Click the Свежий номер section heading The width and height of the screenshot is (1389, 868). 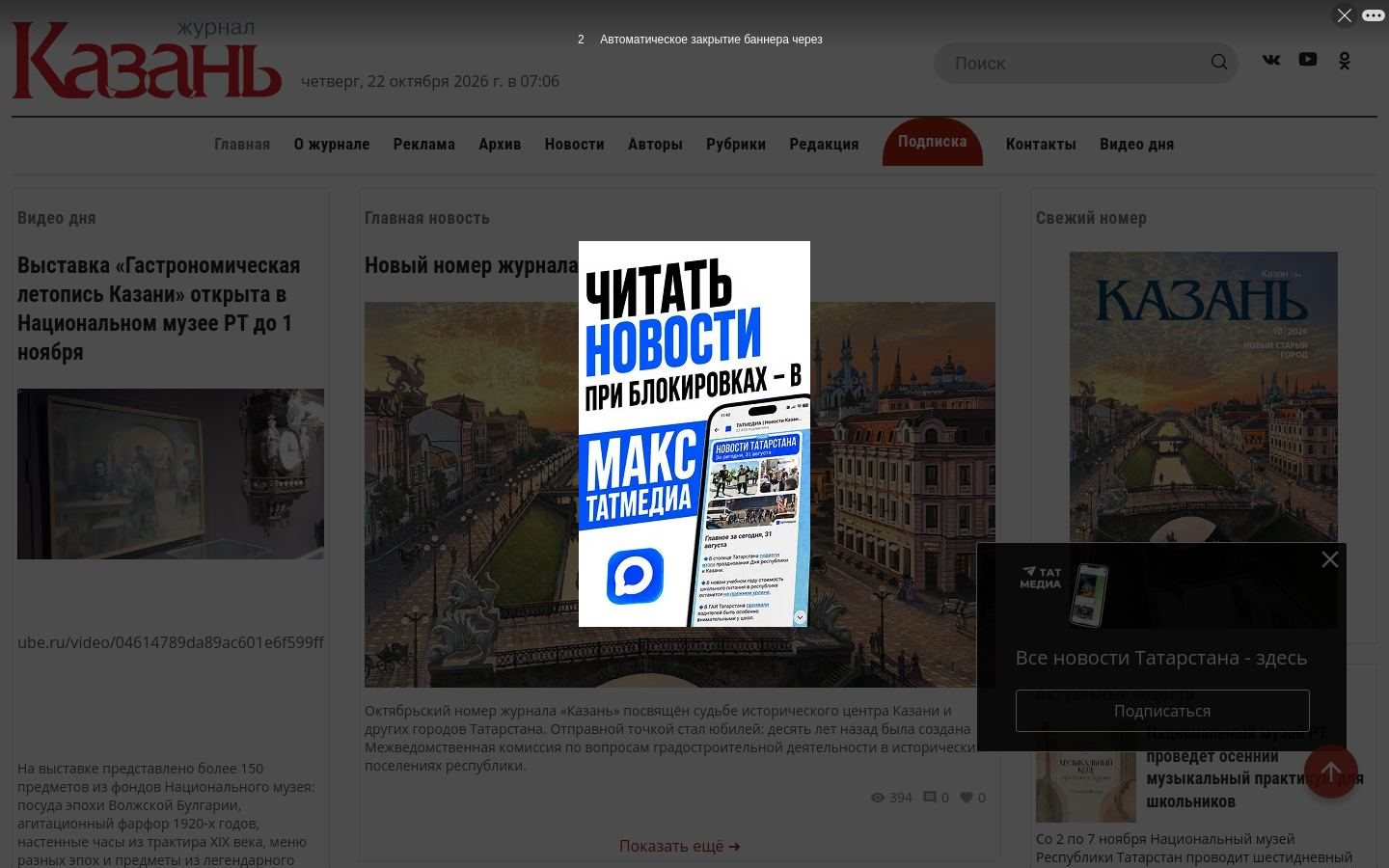click(1091, 218)
